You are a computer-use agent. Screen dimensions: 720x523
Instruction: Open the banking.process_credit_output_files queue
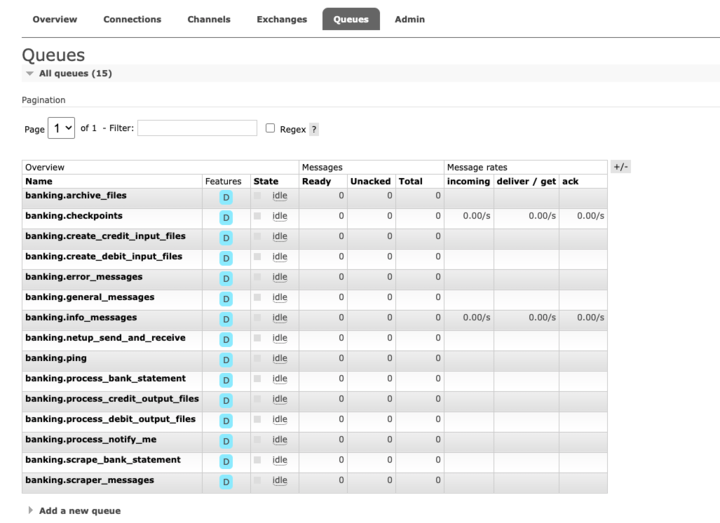pos(112,399)
